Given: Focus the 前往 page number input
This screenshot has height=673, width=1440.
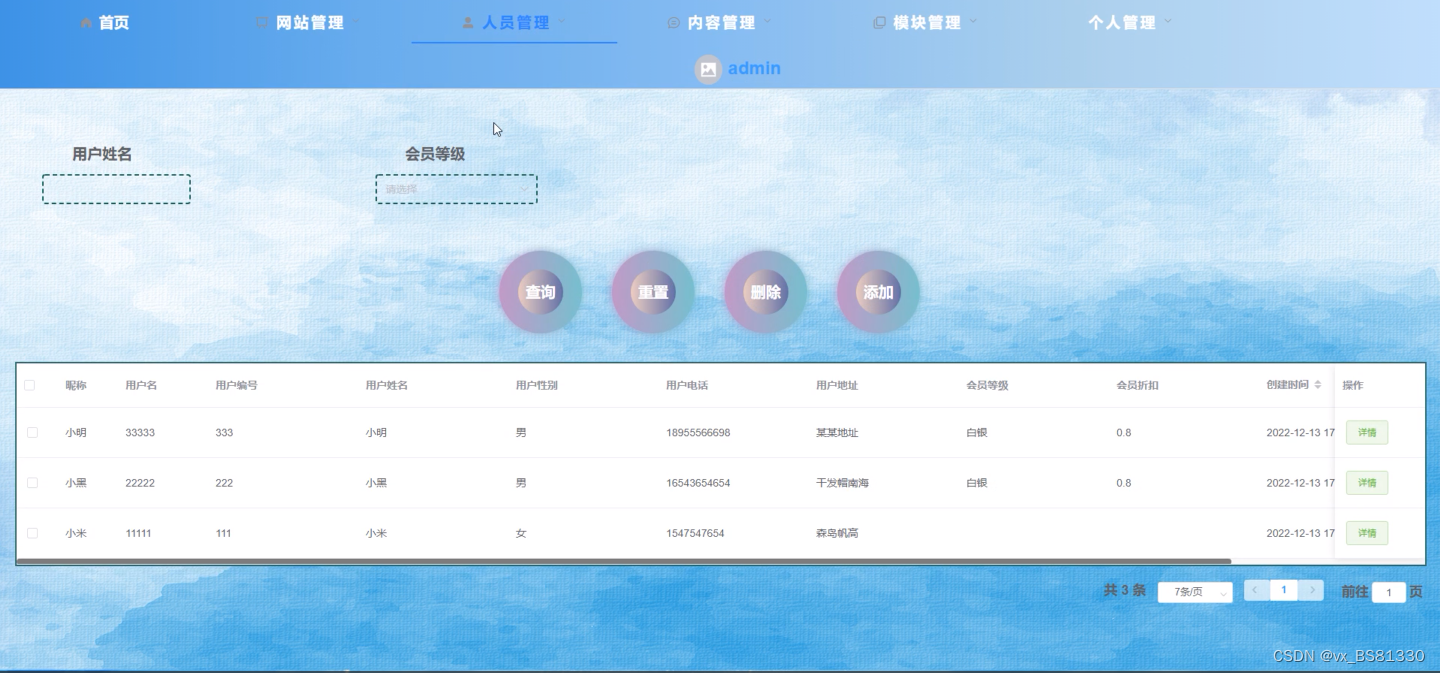Looking at the screenshot, I should 1389,592.
